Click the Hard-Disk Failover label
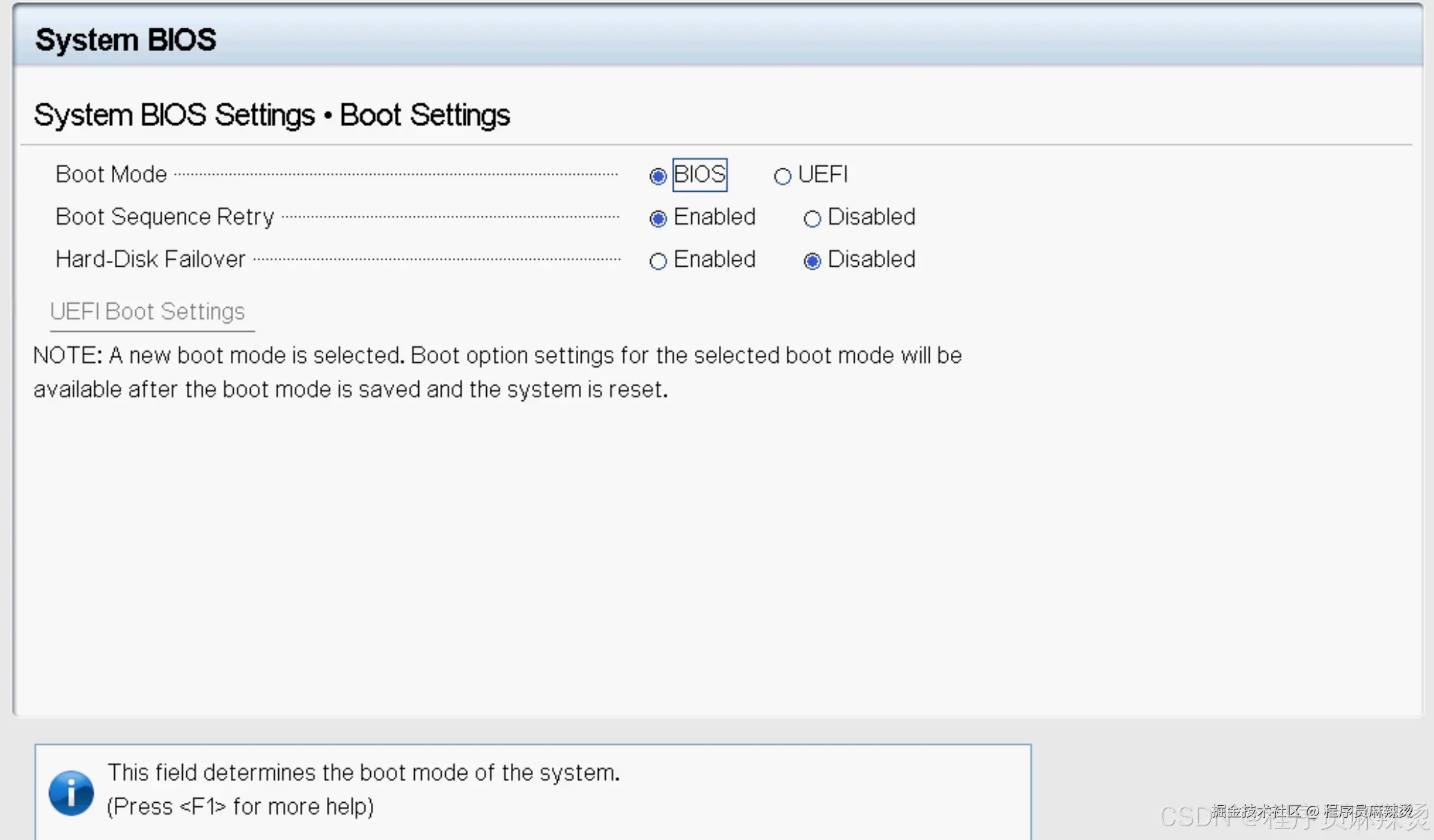 click(x=150, y=260)
